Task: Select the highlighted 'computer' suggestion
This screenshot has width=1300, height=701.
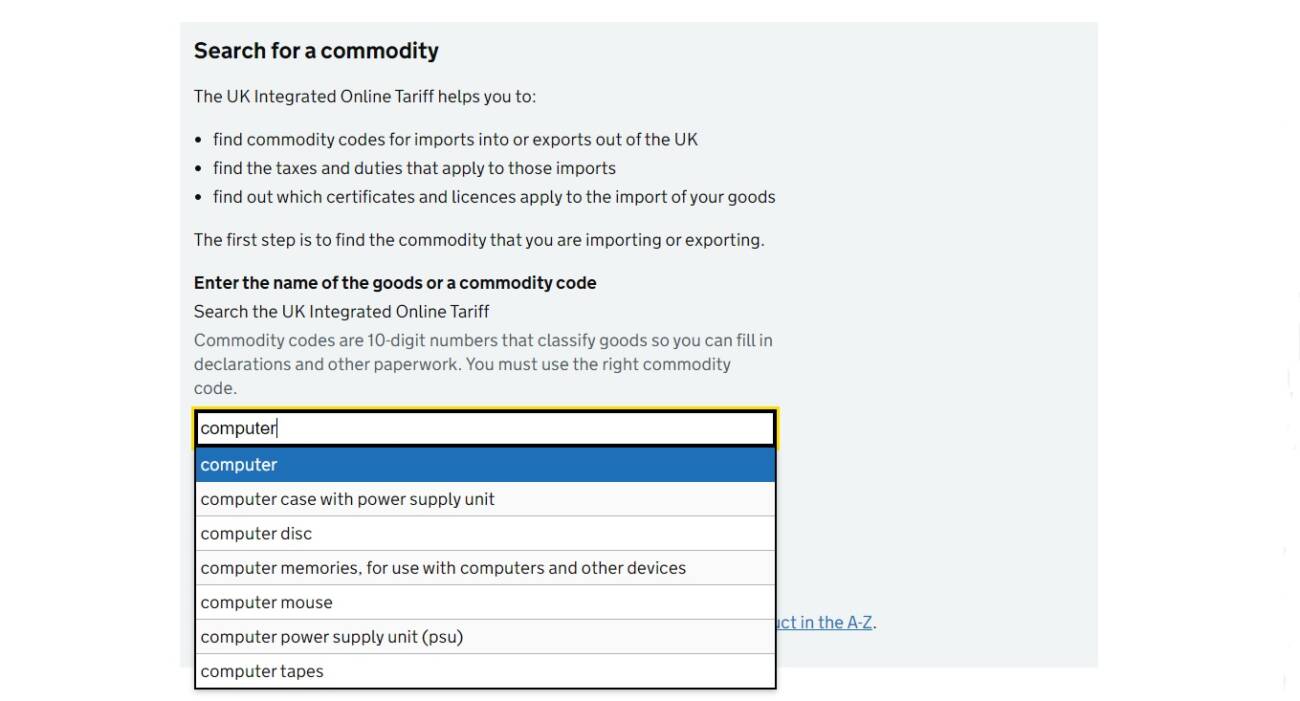Action: (x=485, y=465)
